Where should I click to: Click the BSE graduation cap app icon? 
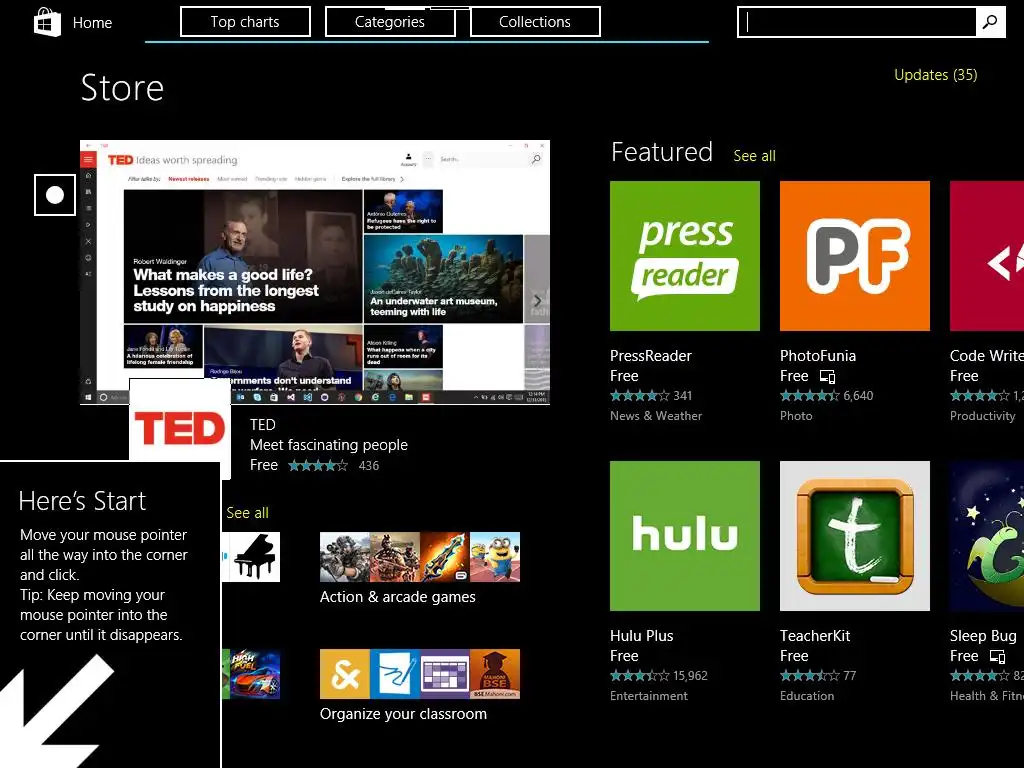(495, 674)
